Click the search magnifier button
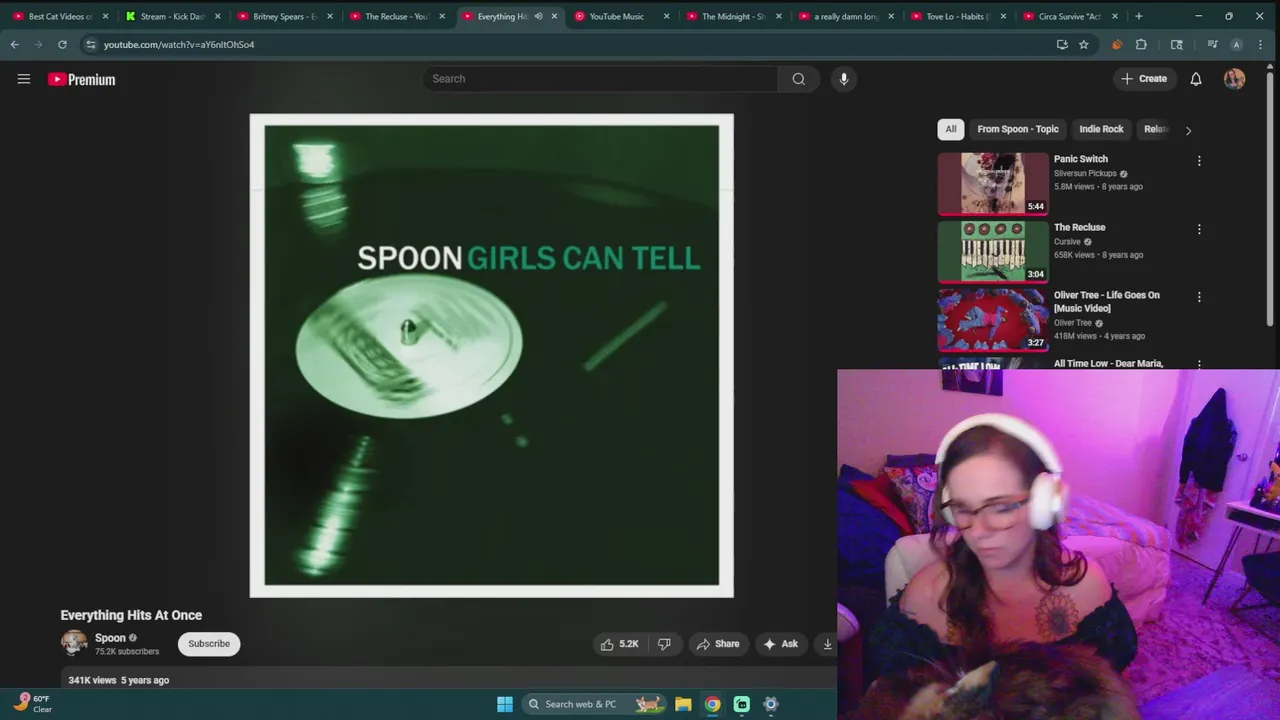The width and height of the screenshot is (1280, 720). (798, 79)
